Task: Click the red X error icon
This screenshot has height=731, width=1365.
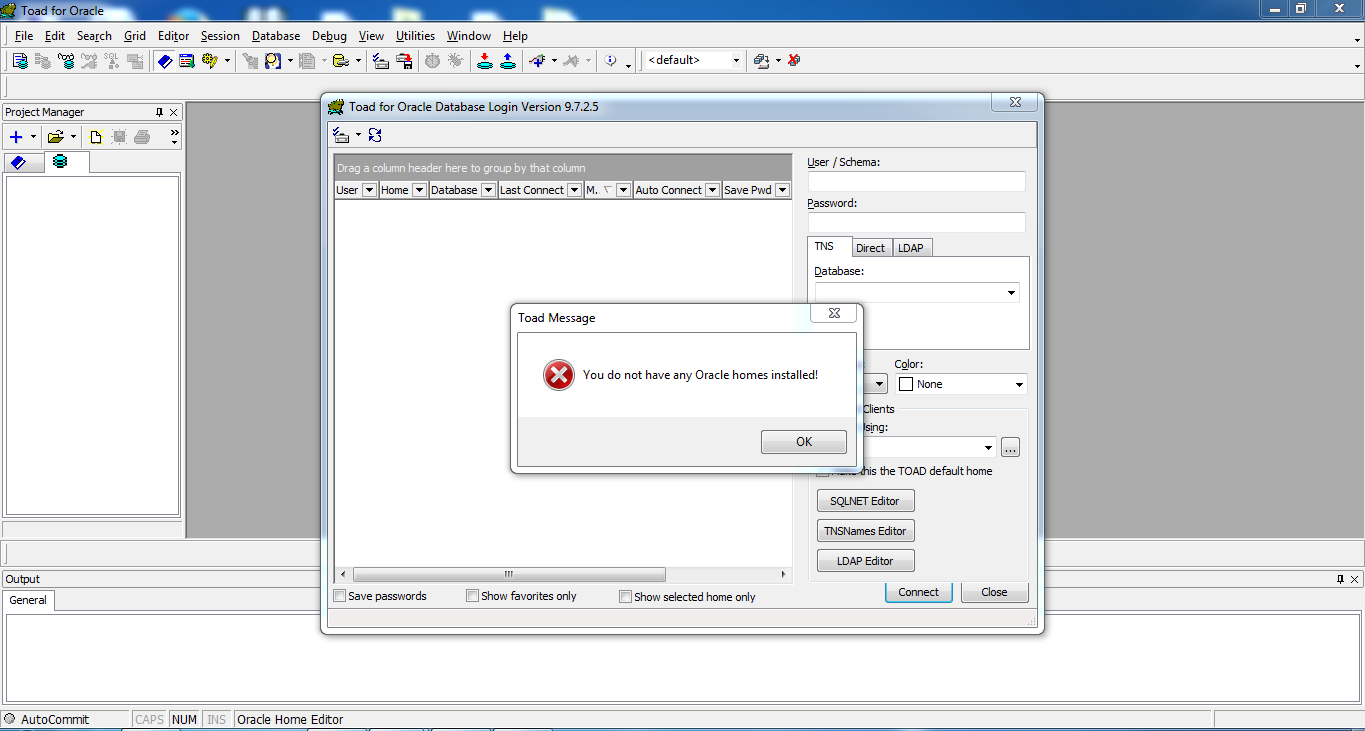Action: 558,375
